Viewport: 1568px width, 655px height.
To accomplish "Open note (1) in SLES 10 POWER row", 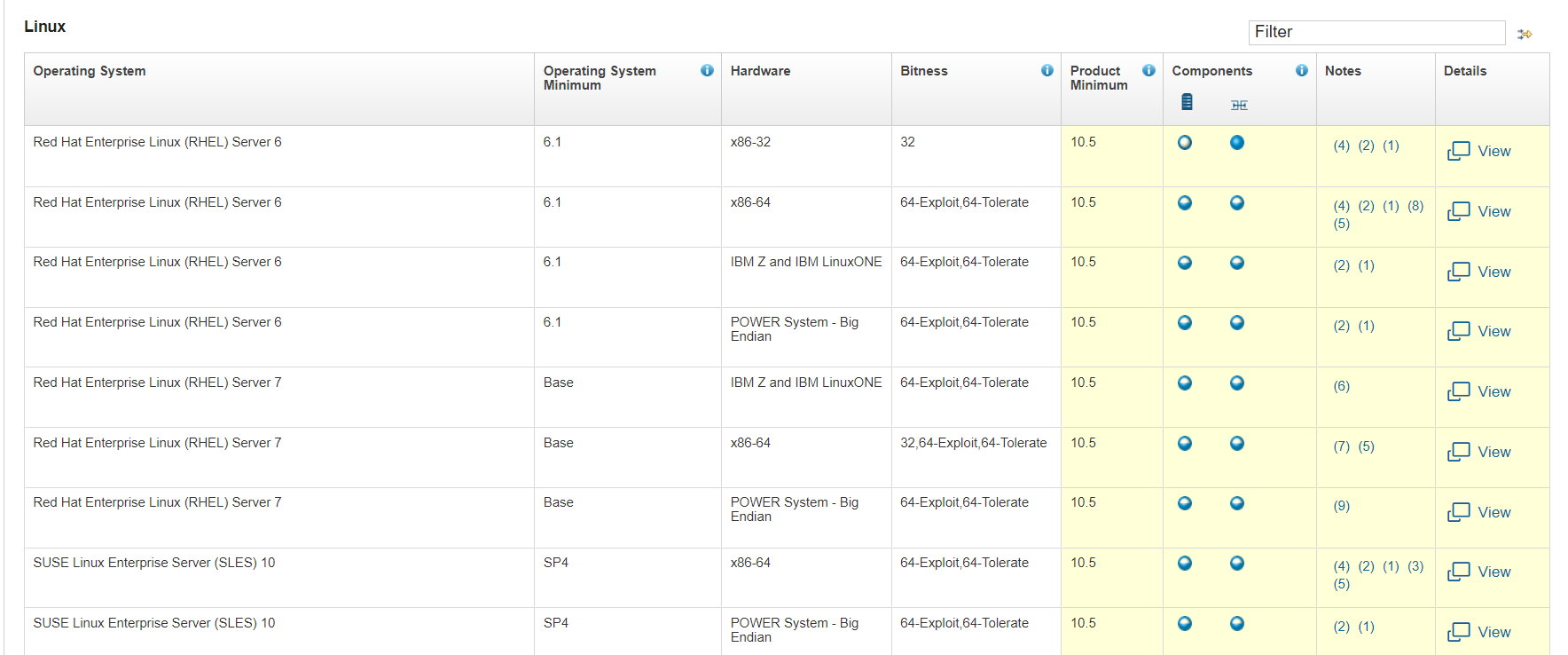I will point(1367,627).
